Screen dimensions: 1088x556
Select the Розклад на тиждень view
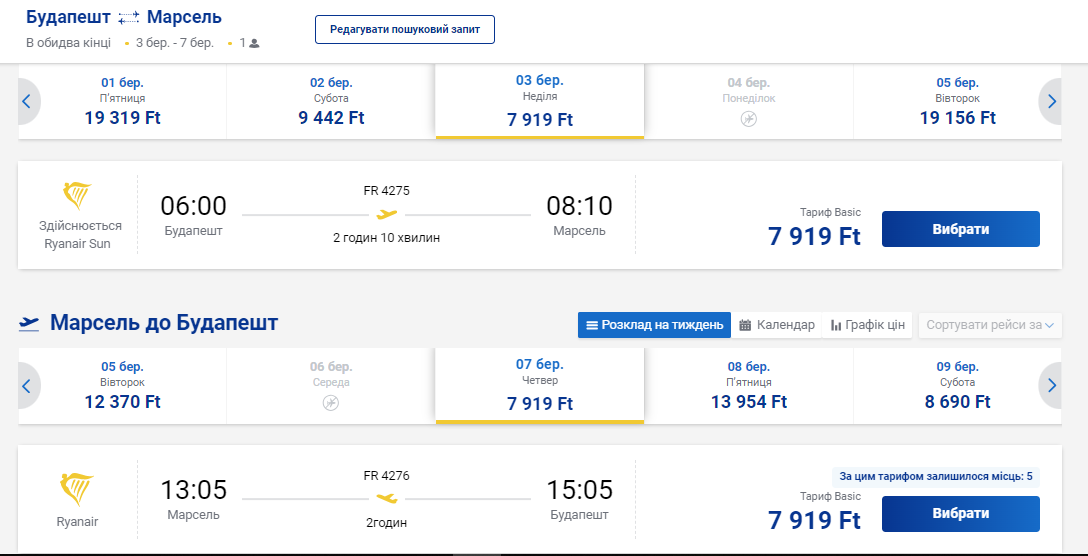point(654,325)
